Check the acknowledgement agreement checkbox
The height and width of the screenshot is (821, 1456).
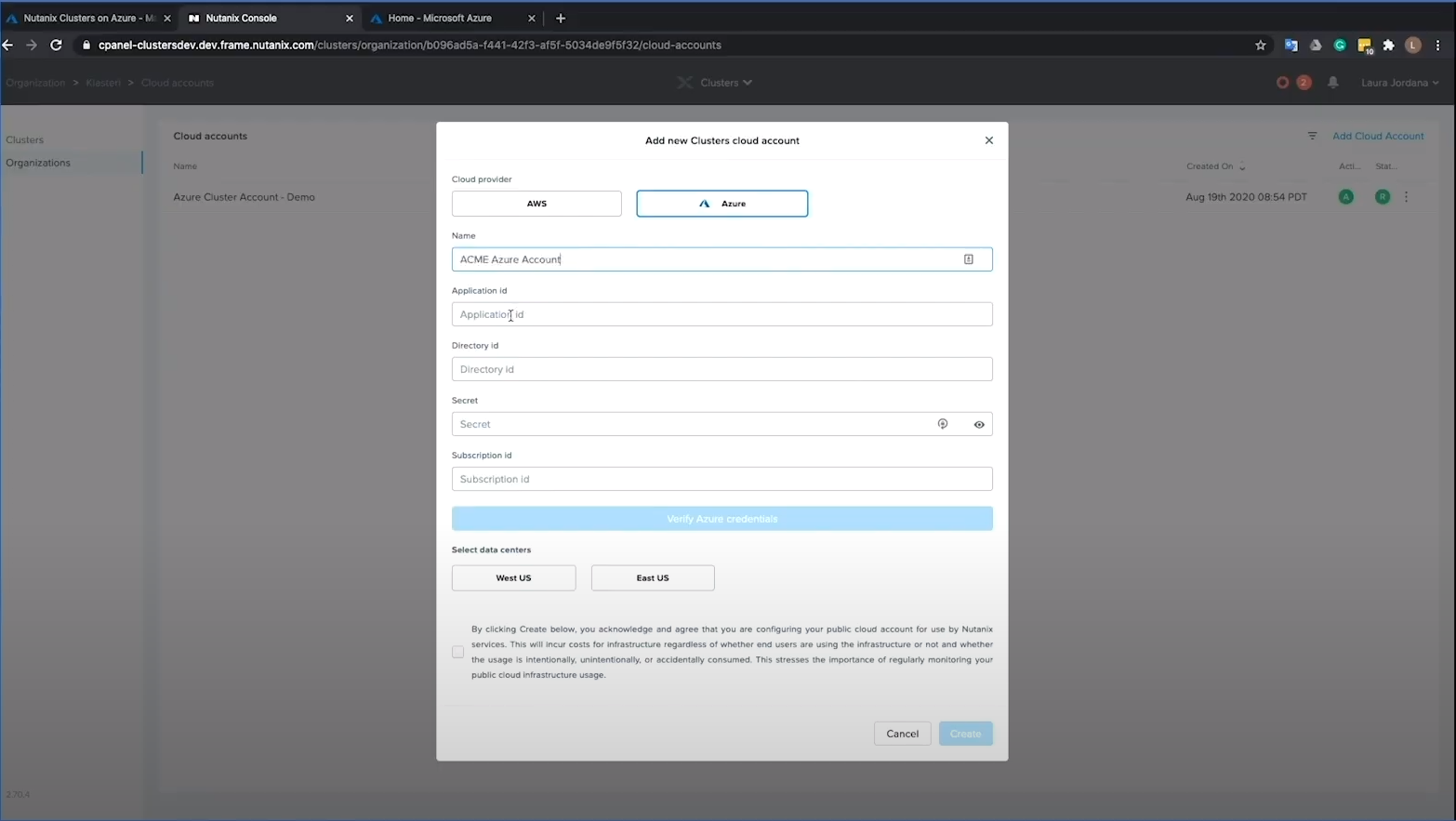458,653
